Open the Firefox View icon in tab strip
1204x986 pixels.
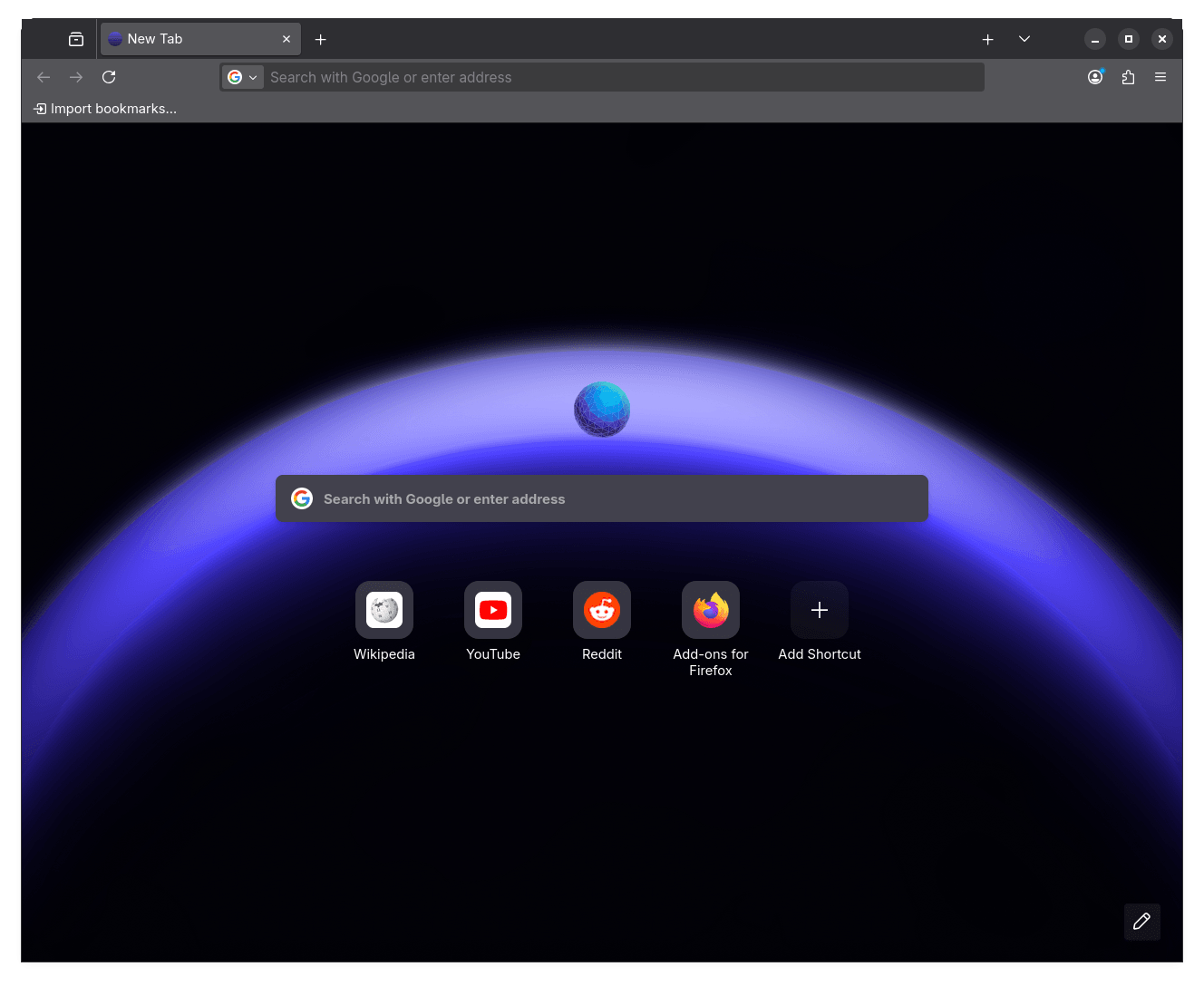pyautogui.click(x=76, y=39)
